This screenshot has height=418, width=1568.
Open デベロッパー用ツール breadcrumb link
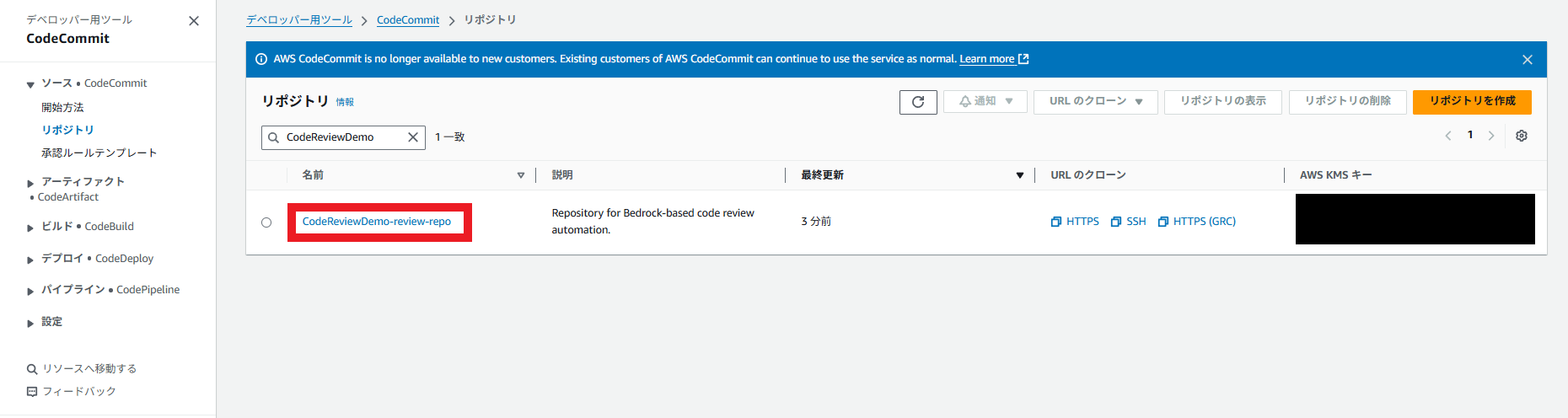tap(299, 20)
